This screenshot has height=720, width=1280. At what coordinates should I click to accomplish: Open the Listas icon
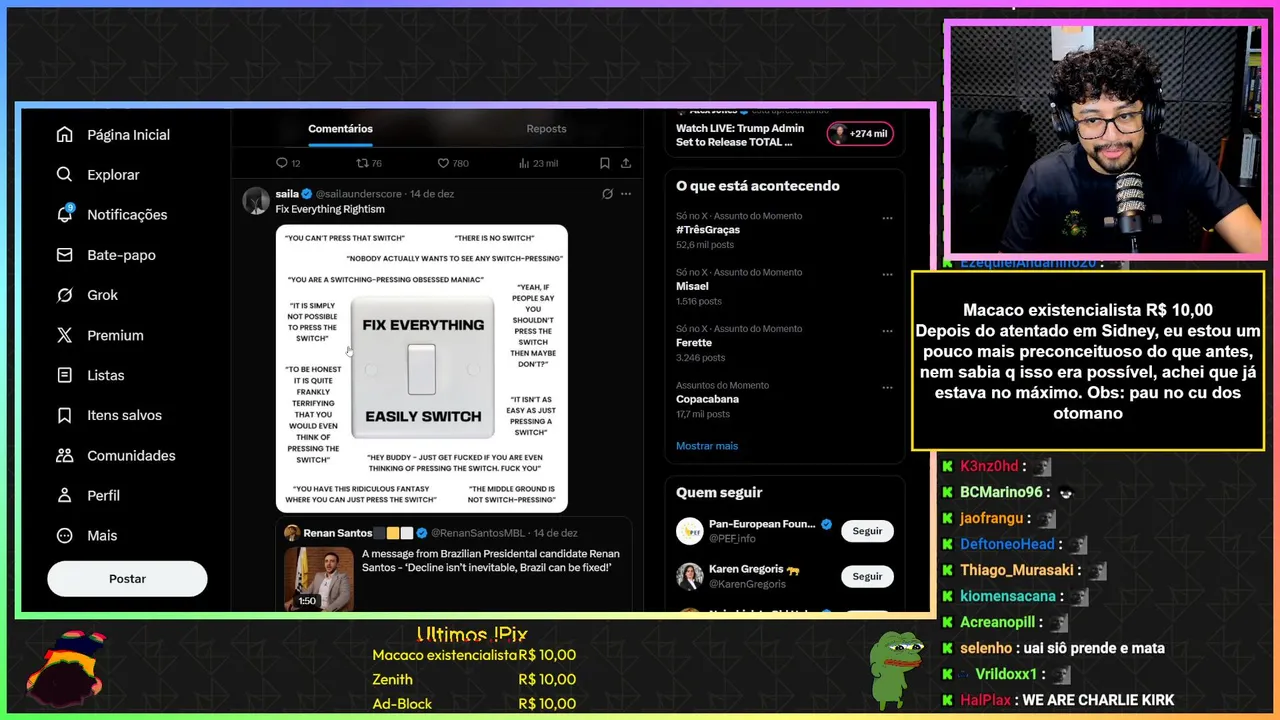65,375
